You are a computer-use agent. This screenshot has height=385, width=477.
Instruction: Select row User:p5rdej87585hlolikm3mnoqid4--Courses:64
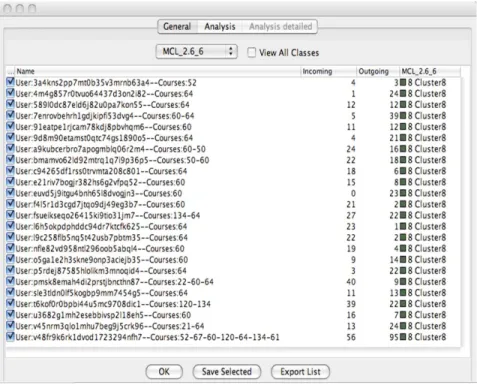tap(233, 271)
